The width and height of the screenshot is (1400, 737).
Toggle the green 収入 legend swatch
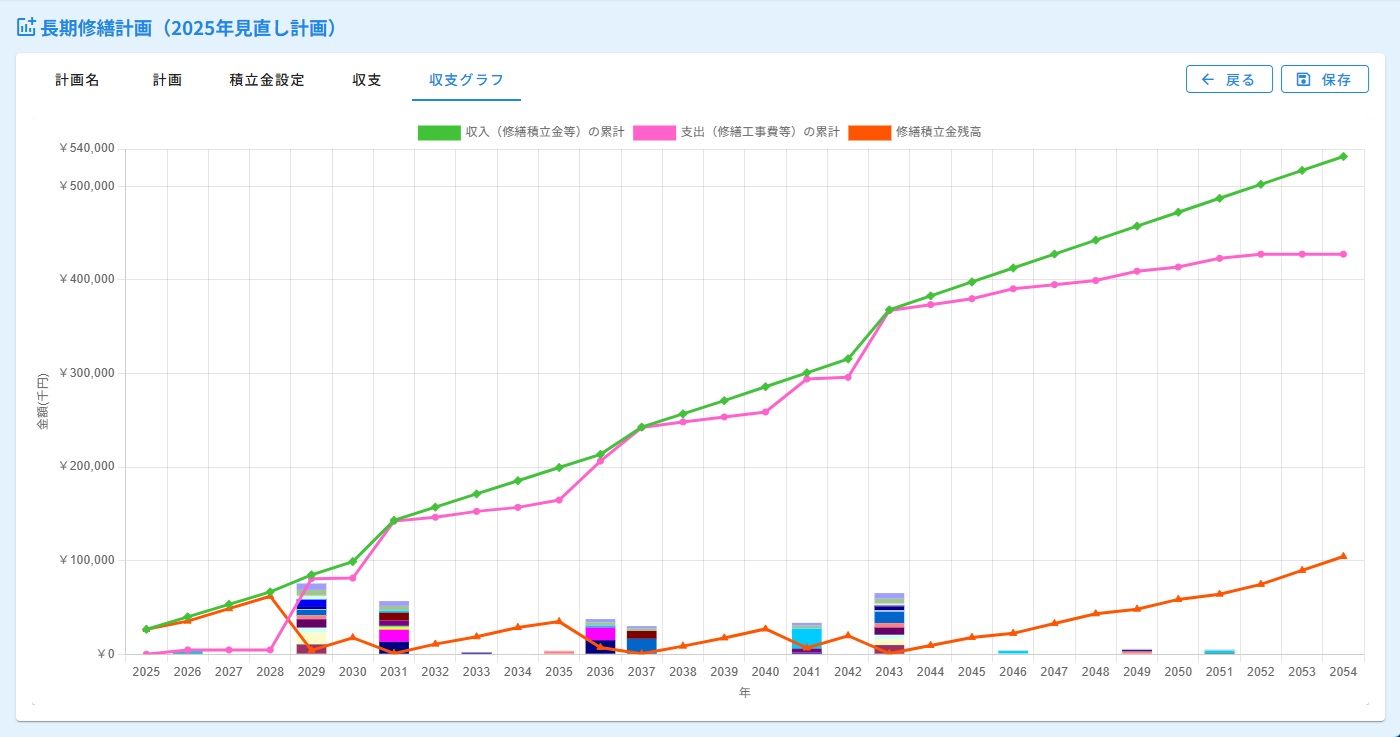click(x=439, y=132)
